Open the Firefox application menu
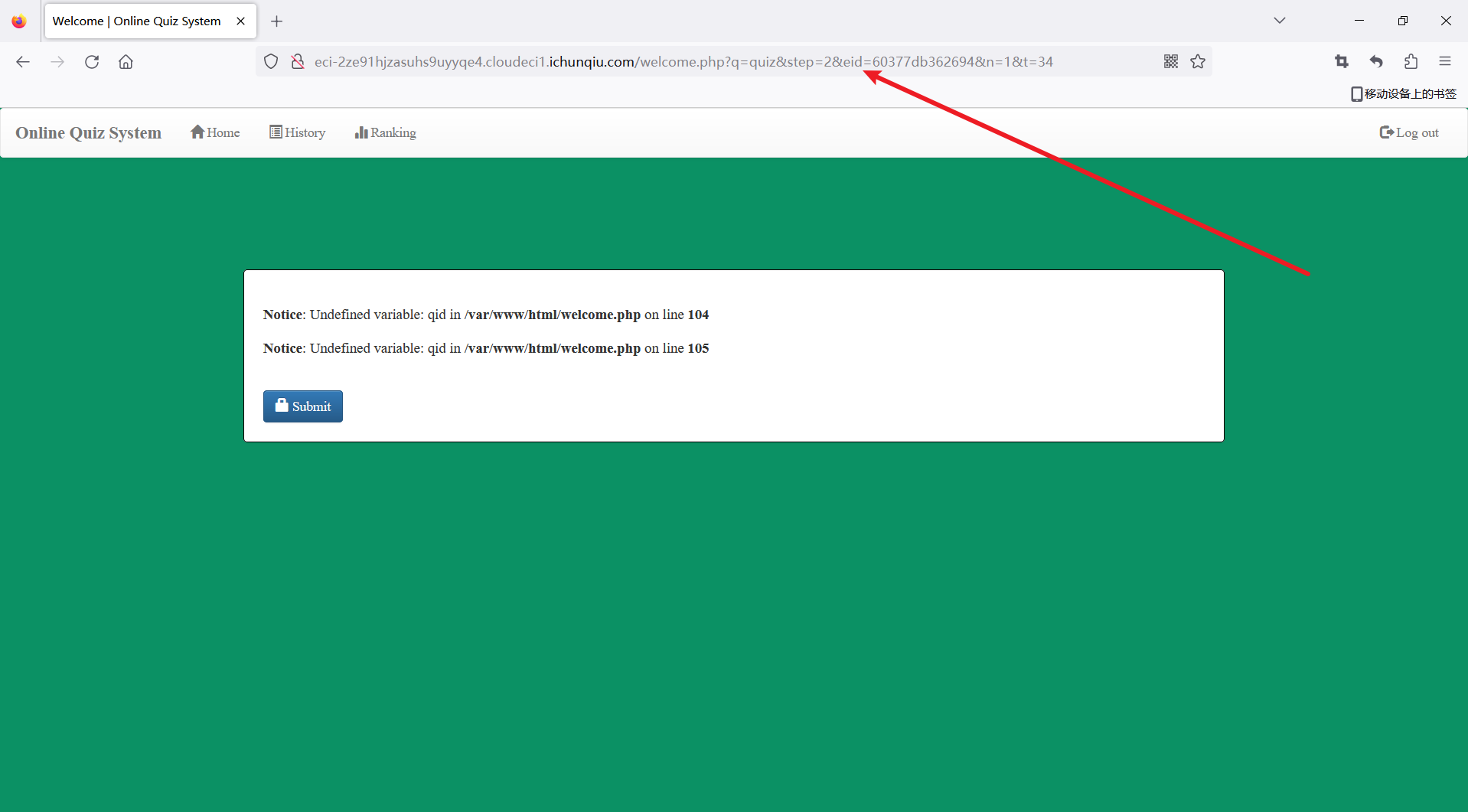 [1445, 62]
